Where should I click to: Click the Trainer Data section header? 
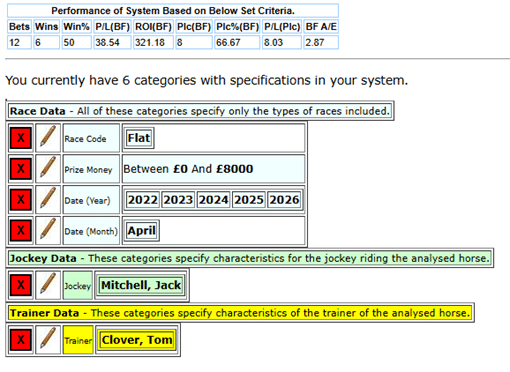(x=240, y=313)
